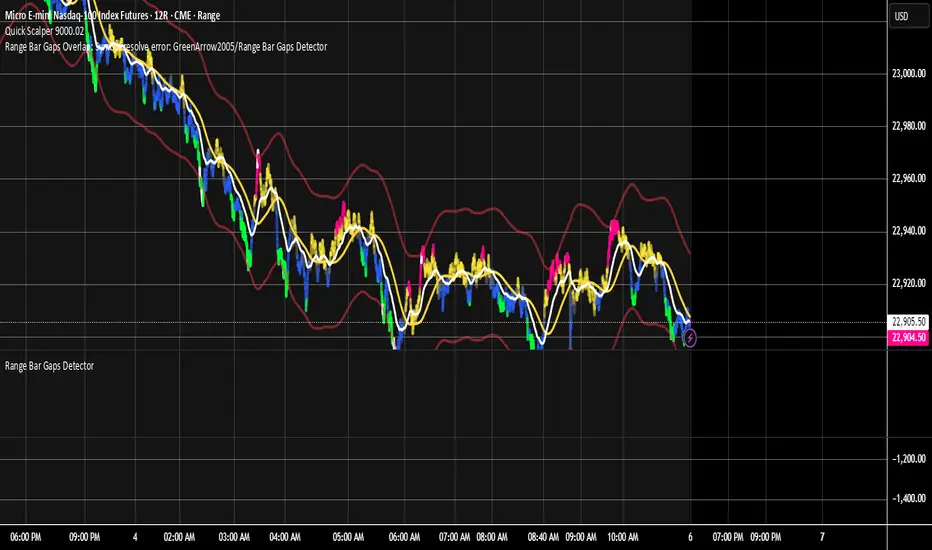
Task: Select the Micro E-mini Nasdaq-100 symbol title
Action: click(112, 15)
